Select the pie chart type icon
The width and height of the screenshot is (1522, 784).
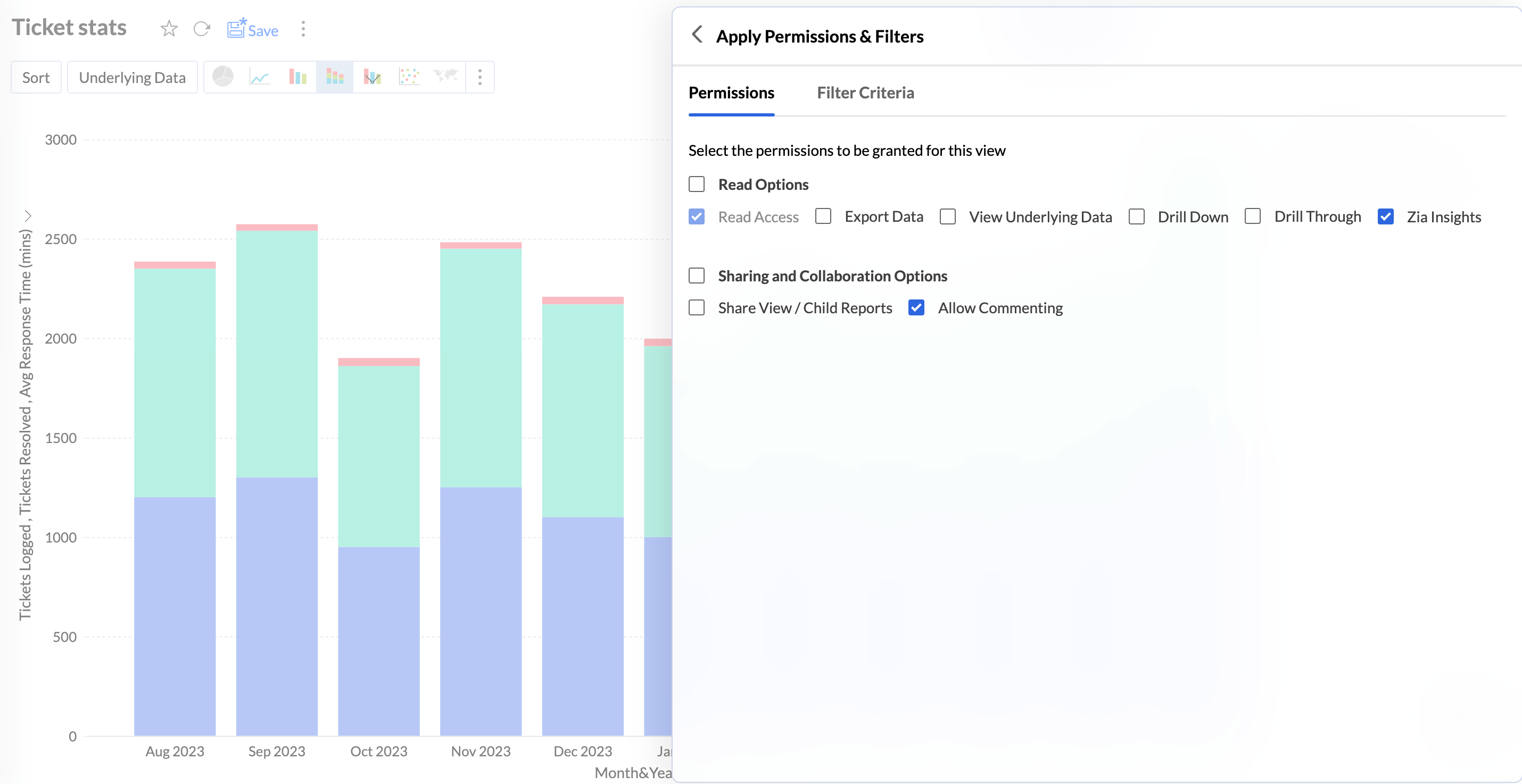coord(223,77)
